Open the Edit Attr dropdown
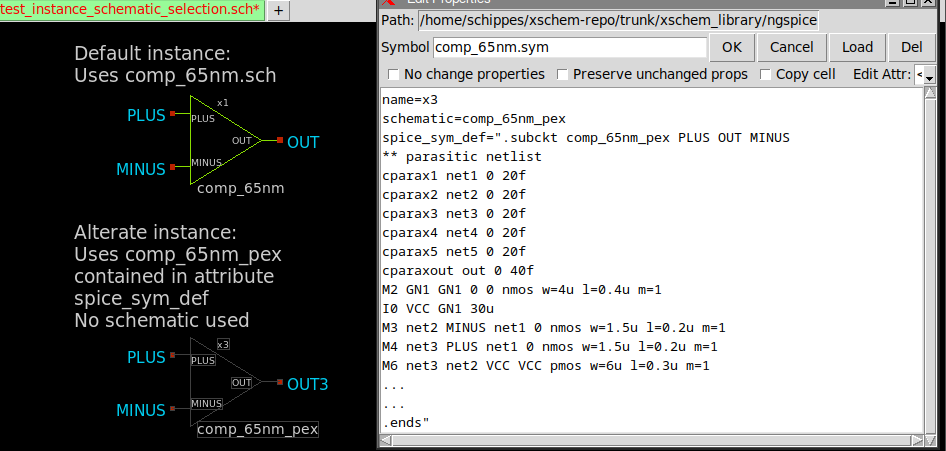Image resolution: width=946 pixels, height=451 pixels. point(925,75)
